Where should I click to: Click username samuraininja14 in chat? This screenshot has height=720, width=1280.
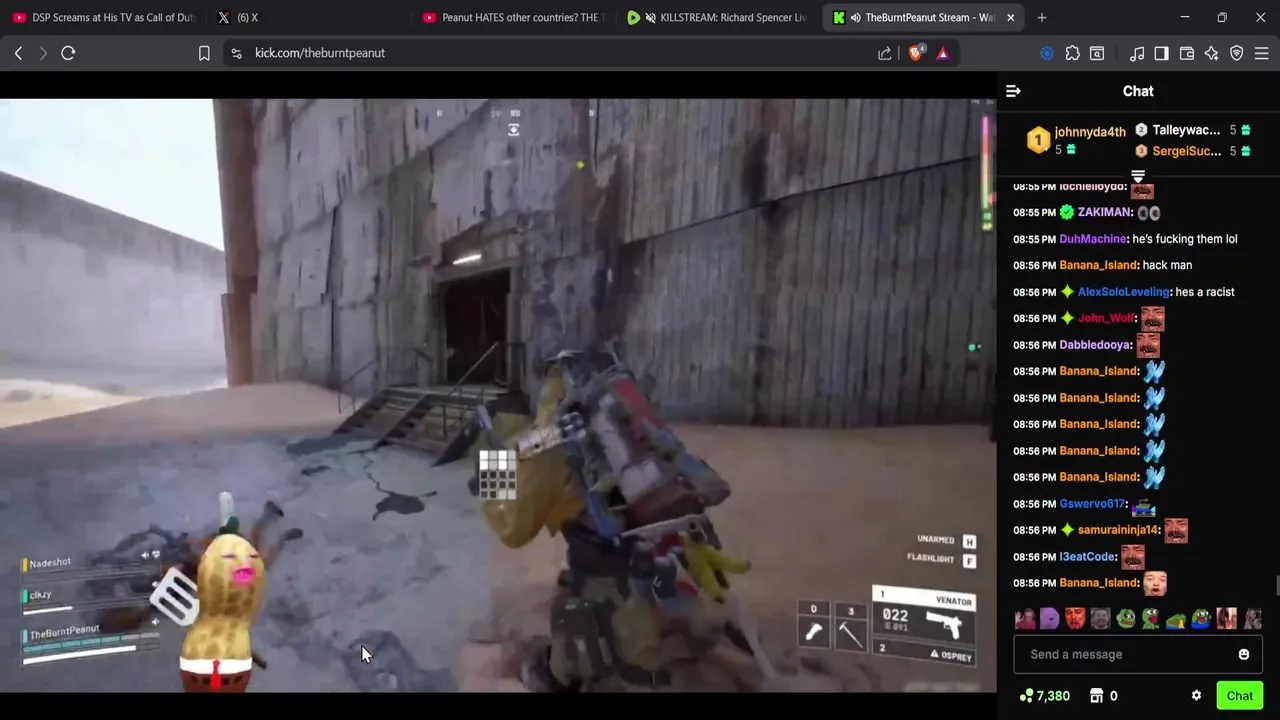[1118, 530]
